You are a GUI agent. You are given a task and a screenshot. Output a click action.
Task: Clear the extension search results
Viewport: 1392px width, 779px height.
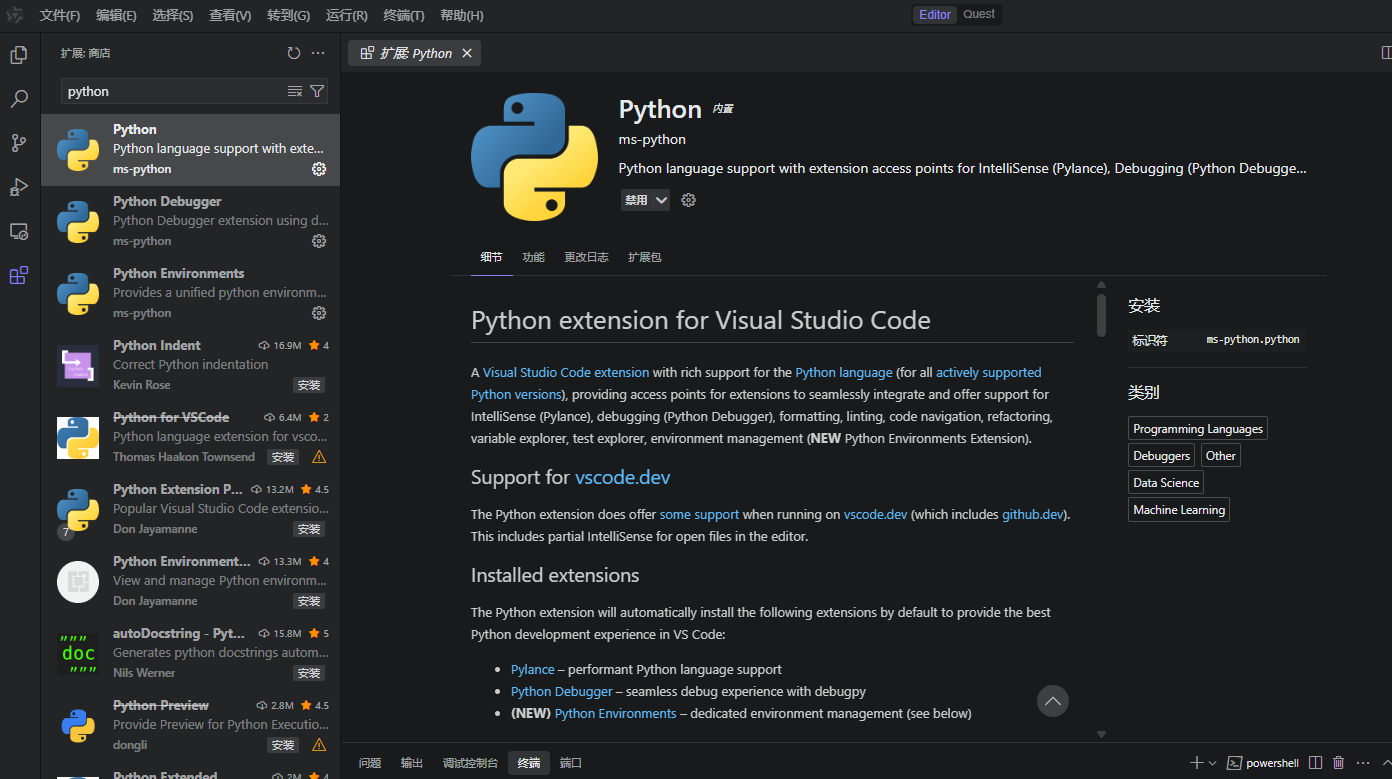[295, 91]
